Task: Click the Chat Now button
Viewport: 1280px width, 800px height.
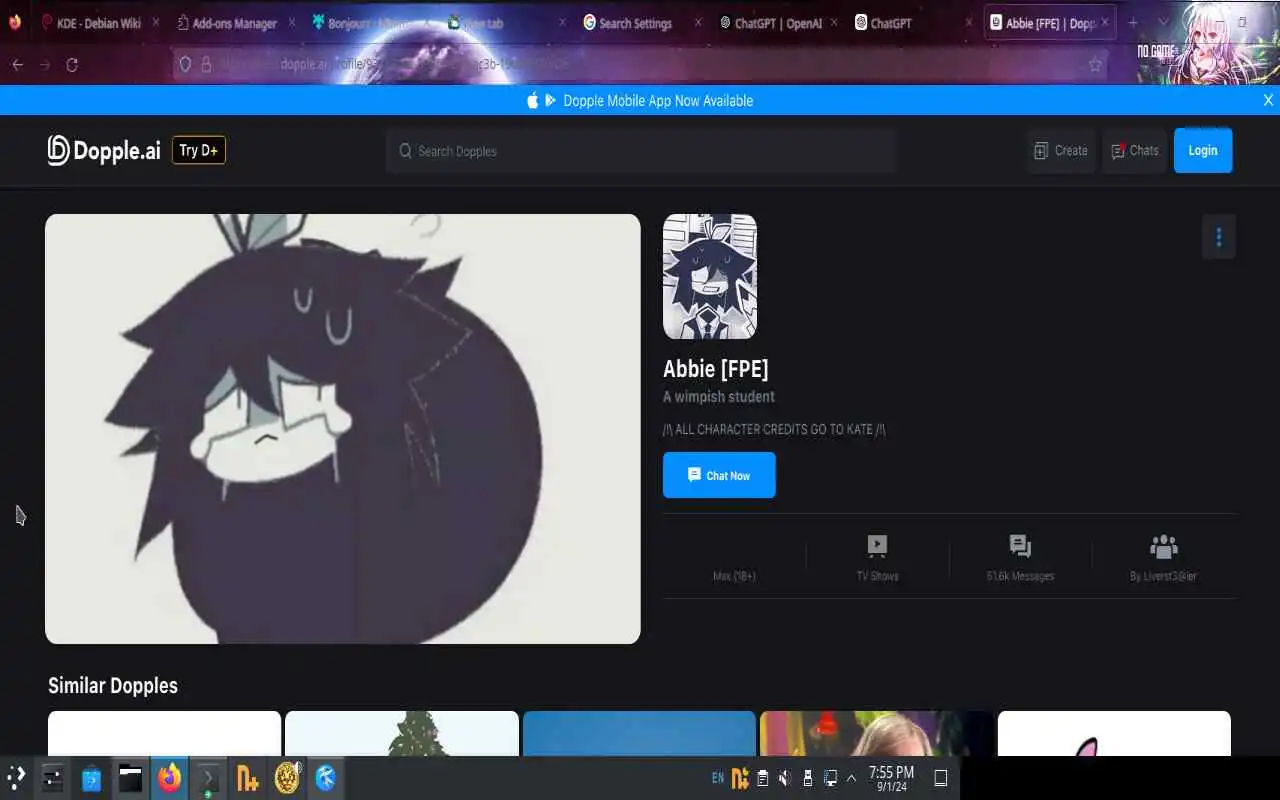Action: (x=719, y=475)
